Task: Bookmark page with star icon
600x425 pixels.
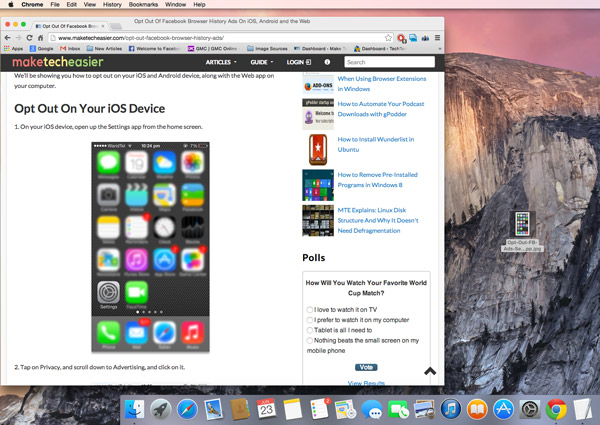Action: click(388, 38)
